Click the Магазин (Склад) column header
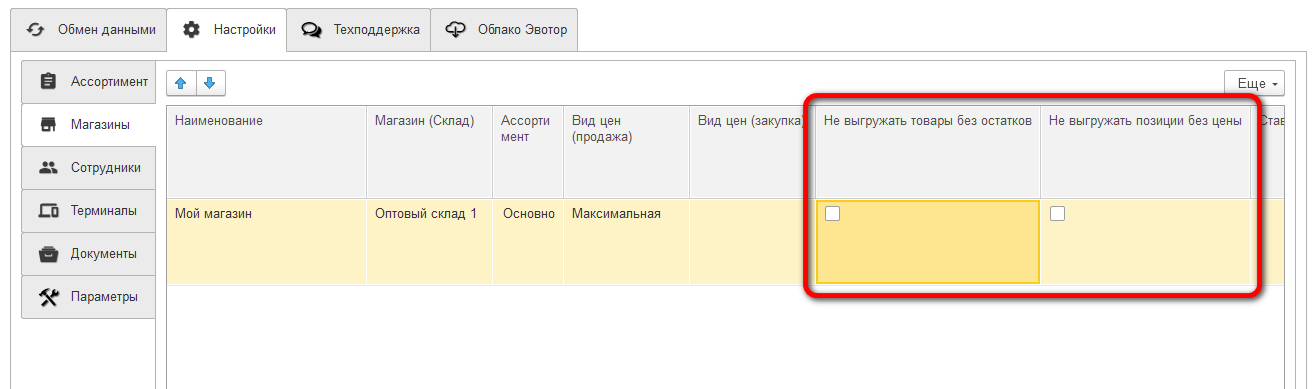The height and width of the screenshot is (389, 1312). click(429, 151)
